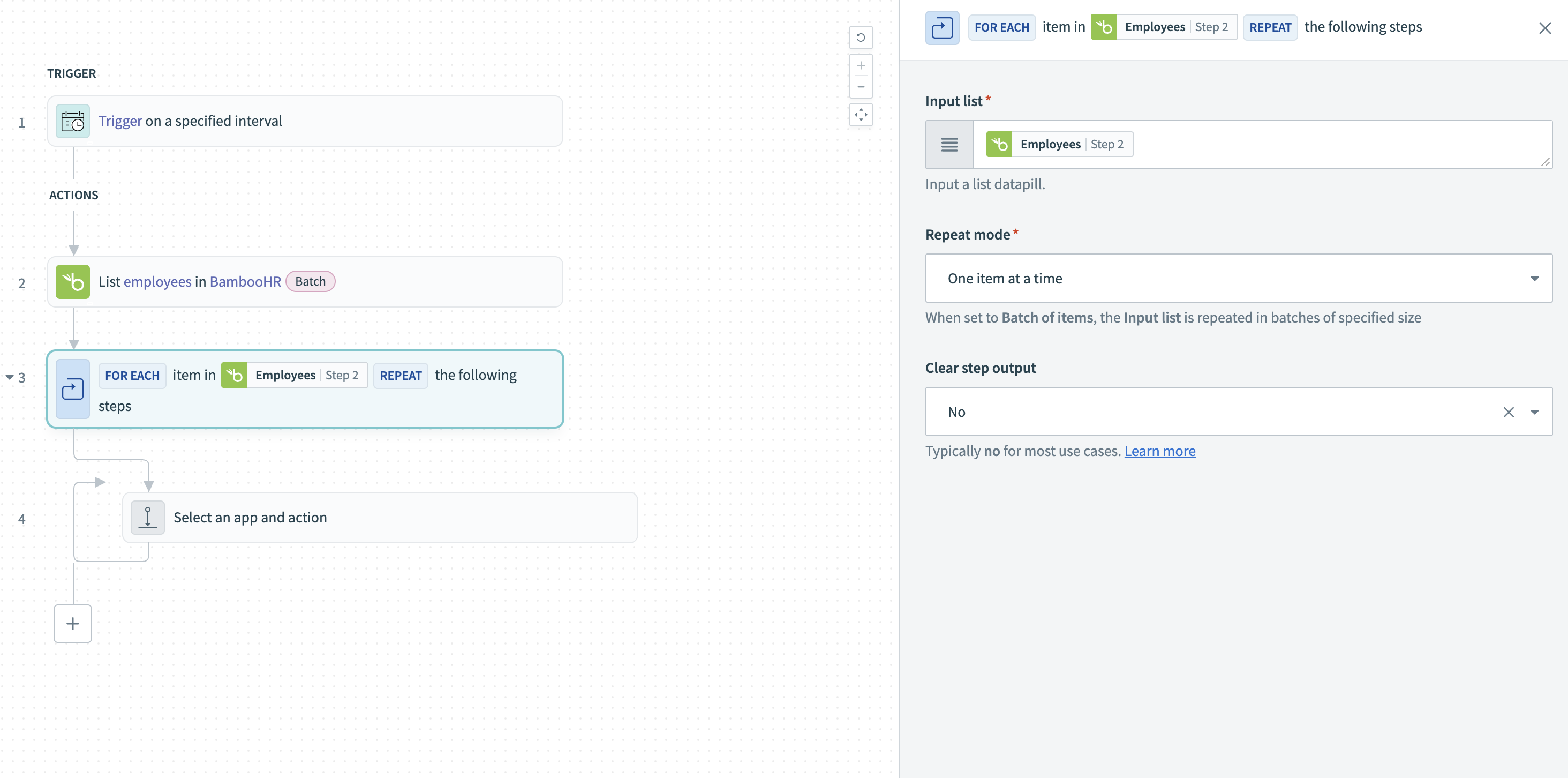Close the step configuration panel

pos(1545,27)
